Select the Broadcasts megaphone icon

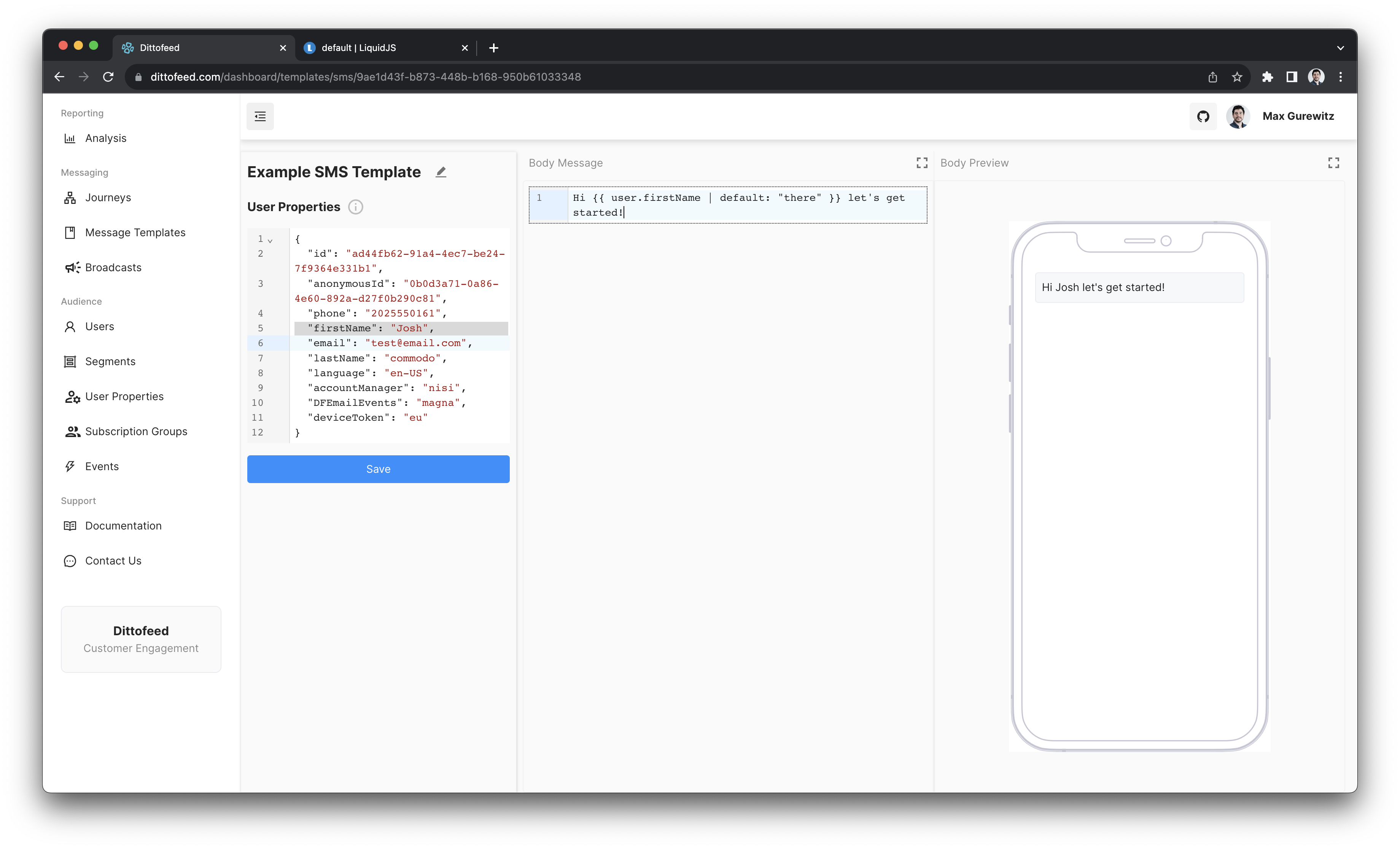[x=72, y=267]
